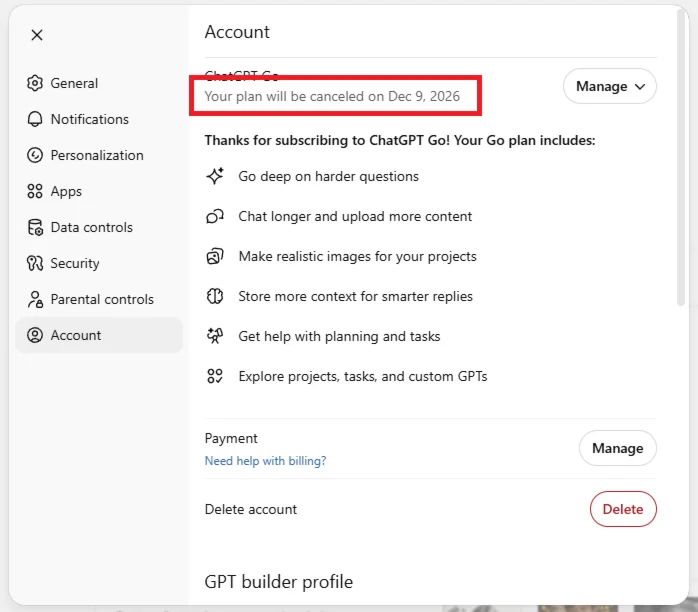Click the Payment Manage button
The height and width of the screenshot is (612, 698).
(x=617, y=448)
